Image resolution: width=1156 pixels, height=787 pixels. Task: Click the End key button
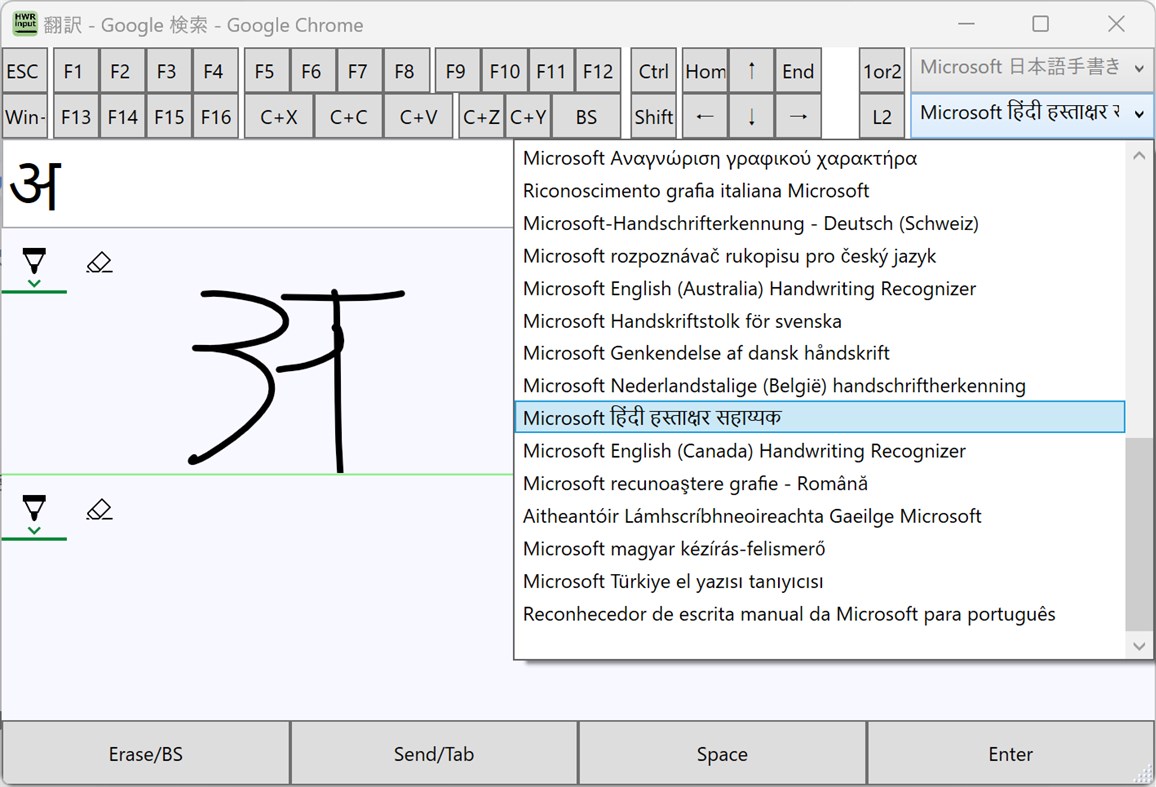pos(798,71)
